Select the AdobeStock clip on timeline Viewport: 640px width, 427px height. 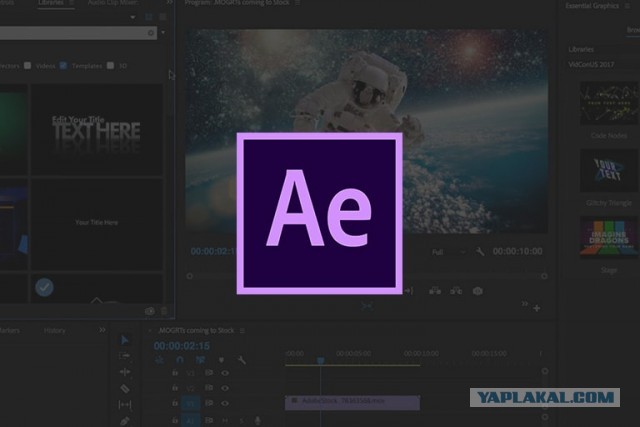[x=352, y=402]
